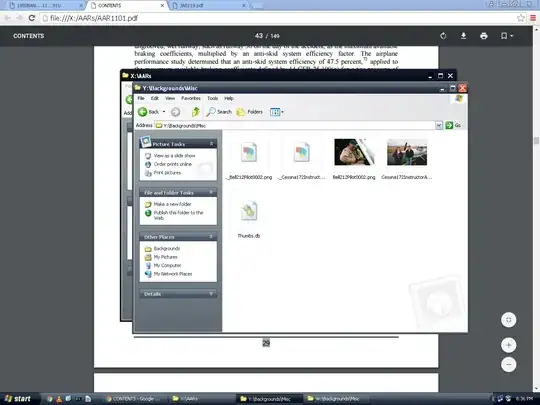Open the Windows Start menu
The height and width of the screenshot is (405, 540).
pos(18,398)
